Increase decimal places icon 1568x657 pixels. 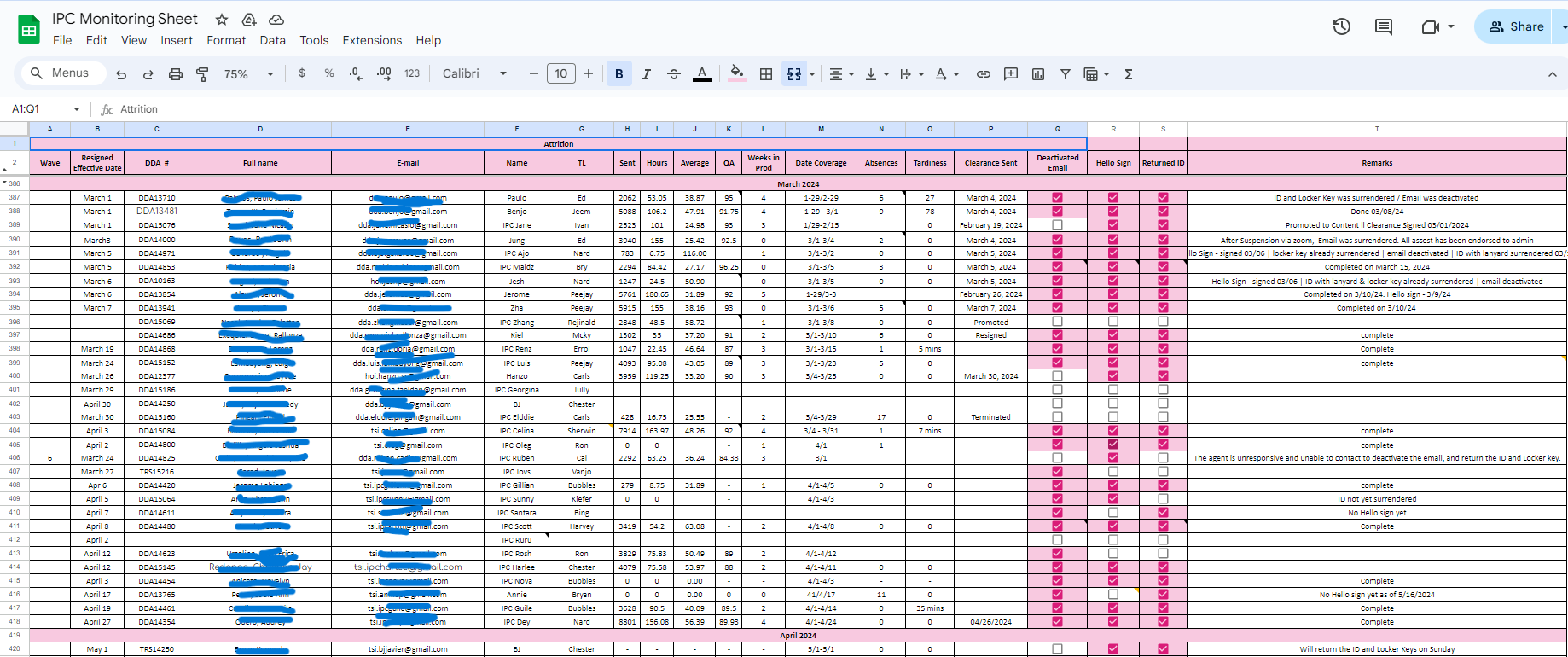(384, 73)
